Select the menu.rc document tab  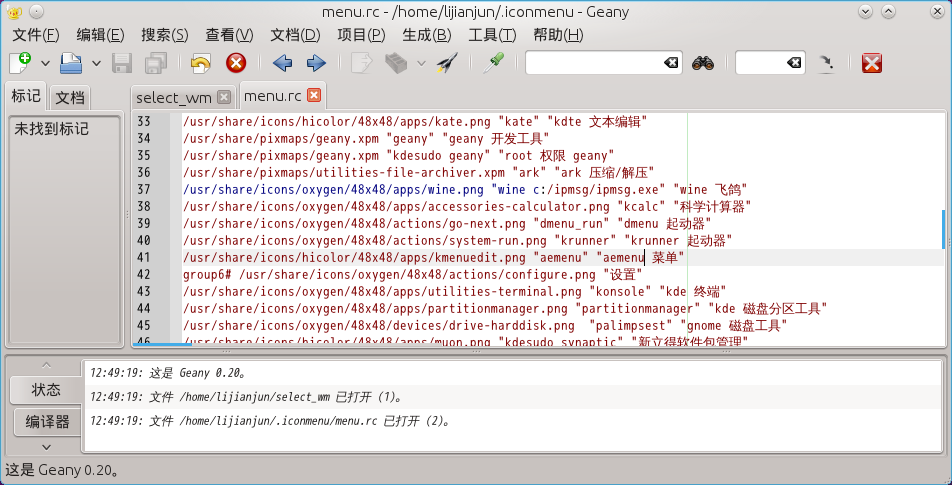[273, 95]
